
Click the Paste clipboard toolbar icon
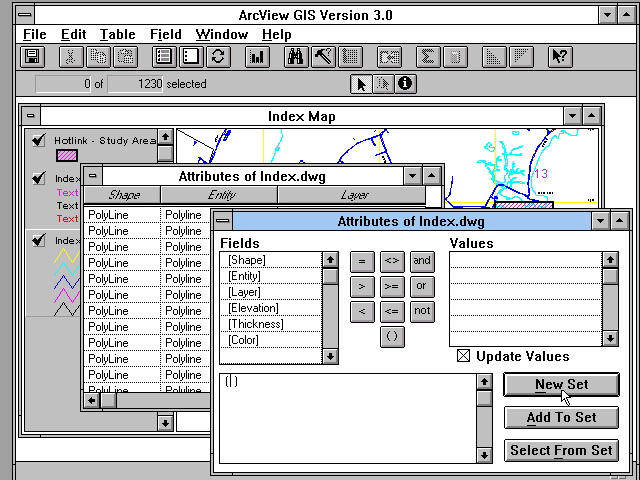[125, 56]
